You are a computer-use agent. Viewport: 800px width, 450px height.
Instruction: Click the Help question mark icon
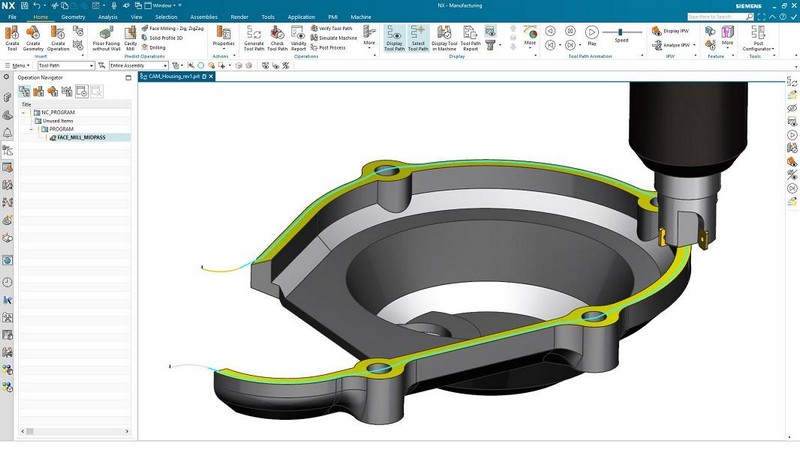coord(783,17)
